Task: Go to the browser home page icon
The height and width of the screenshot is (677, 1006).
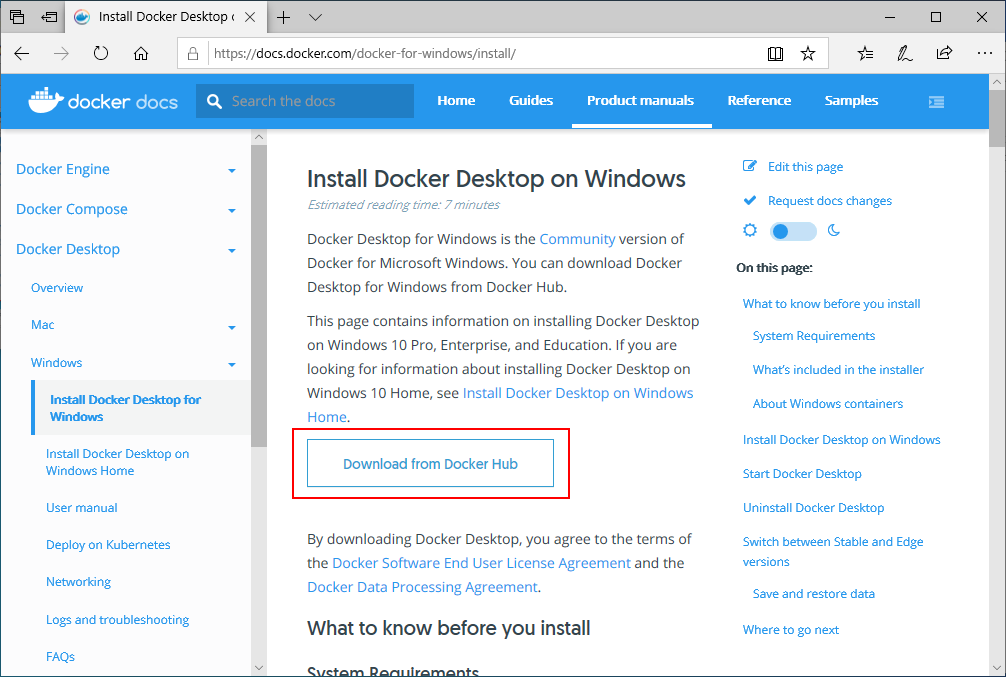Action: 141,53
